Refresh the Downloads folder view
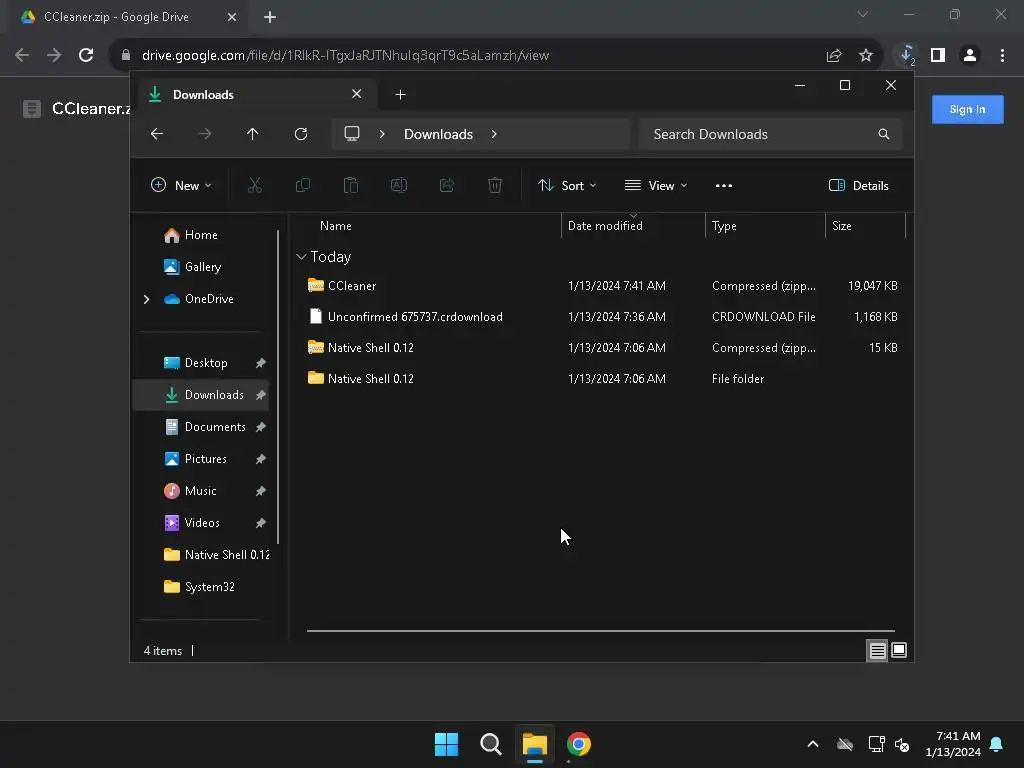1024x768 pixels. [300, 134]
